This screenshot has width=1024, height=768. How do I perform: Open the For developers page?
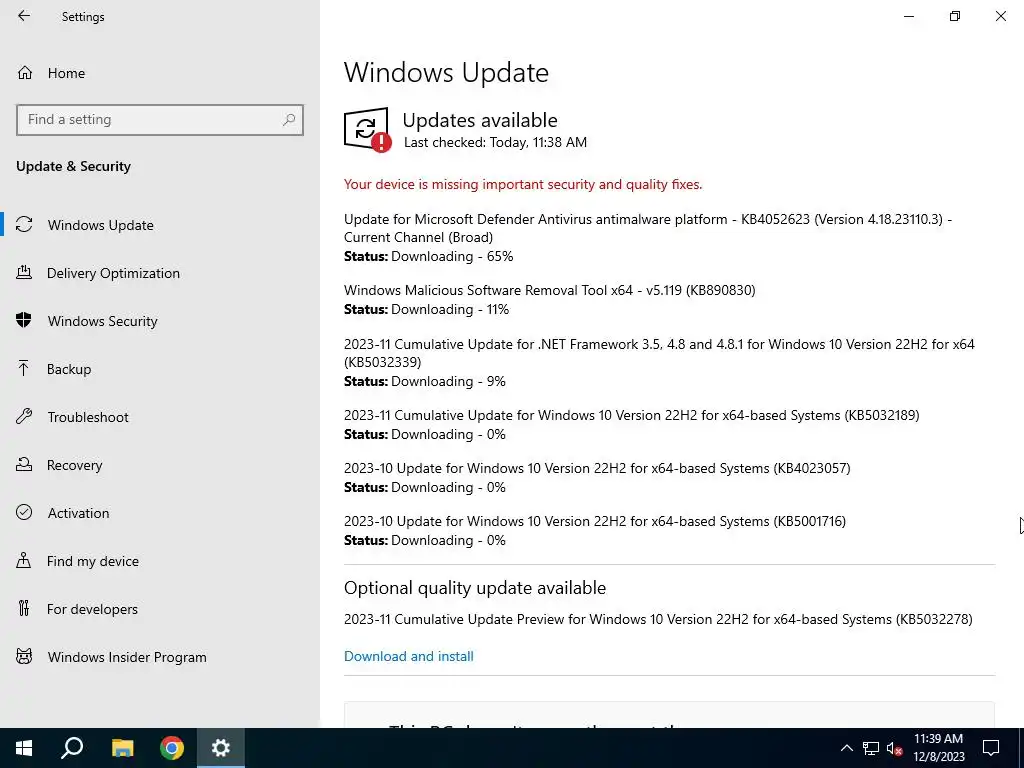92,609
